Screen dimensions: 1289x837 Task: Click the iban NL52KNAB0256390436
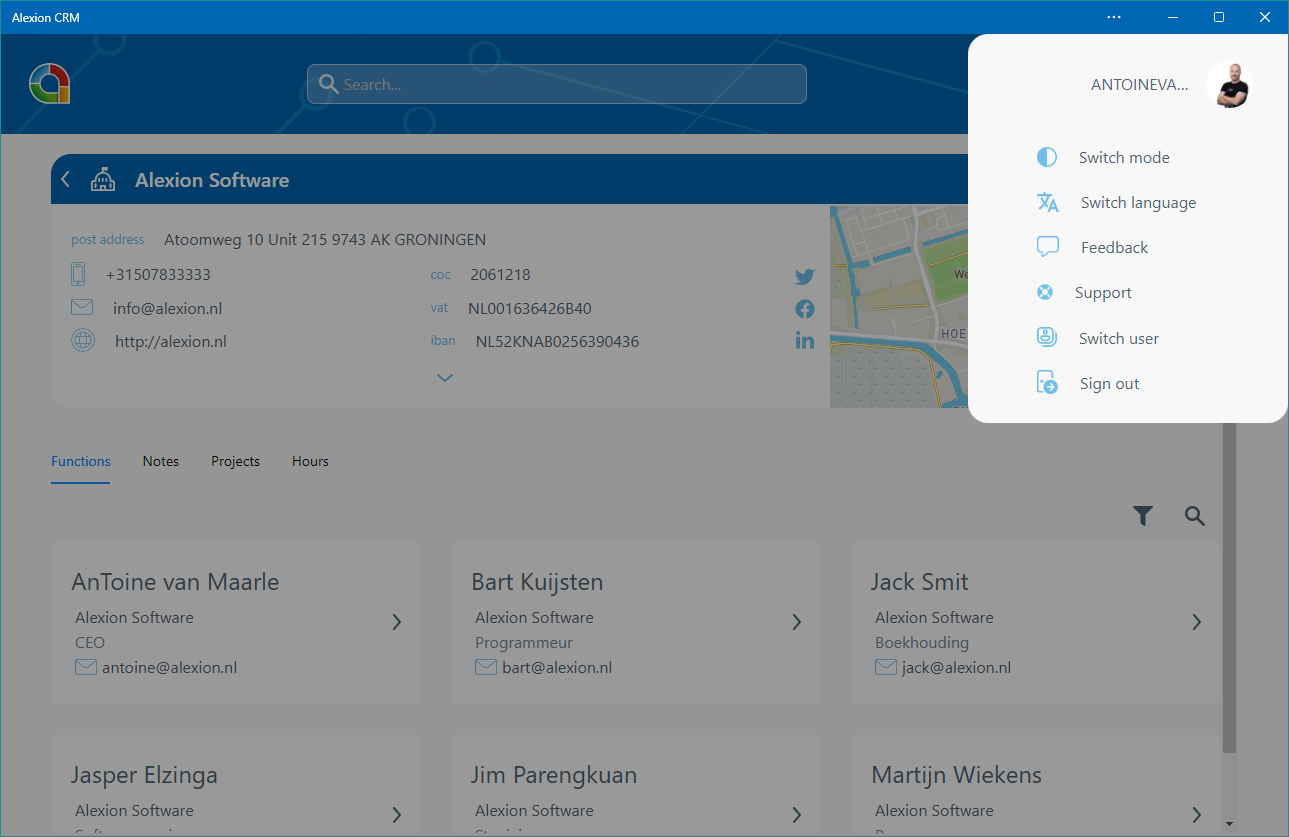[557, 341]
